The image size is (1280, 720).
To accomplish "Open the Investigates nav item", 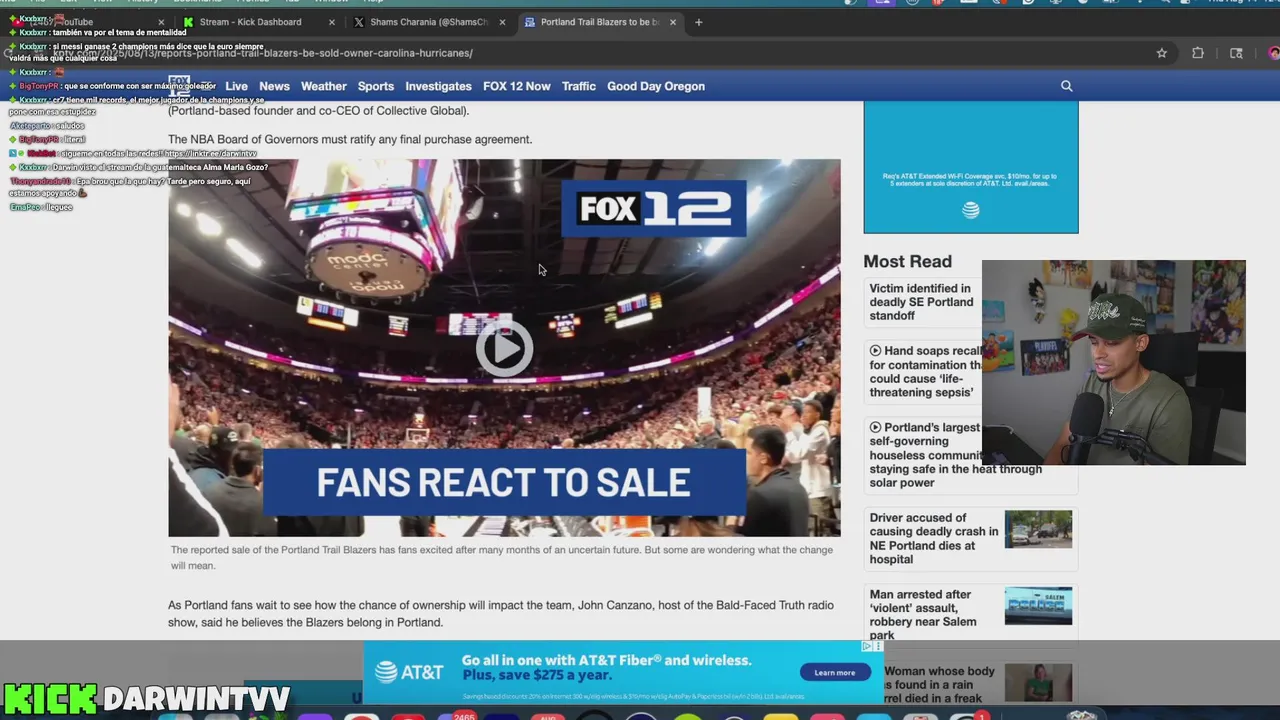I will tap(438, 86).
